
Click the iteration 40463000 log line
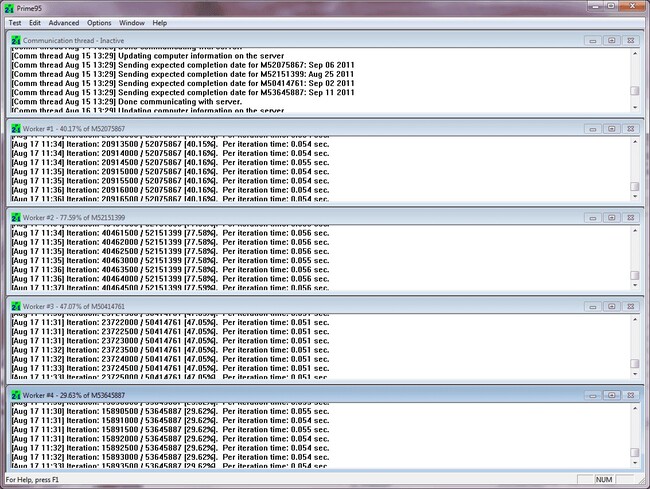click(x=170, y=260)
